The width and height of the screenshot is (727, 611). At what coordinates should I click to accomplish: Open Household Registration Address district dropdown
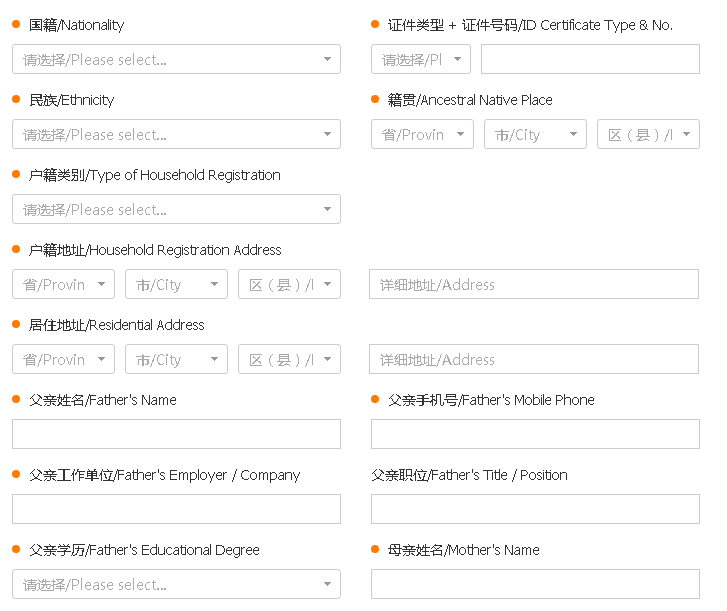click(x=289, y=284)
